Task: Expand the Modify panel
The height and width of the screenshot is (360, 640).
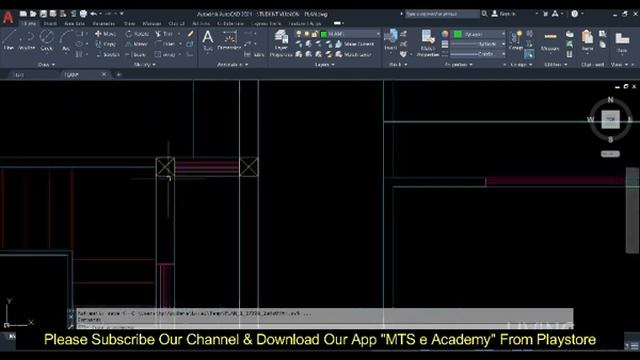Action: [144, 64]
